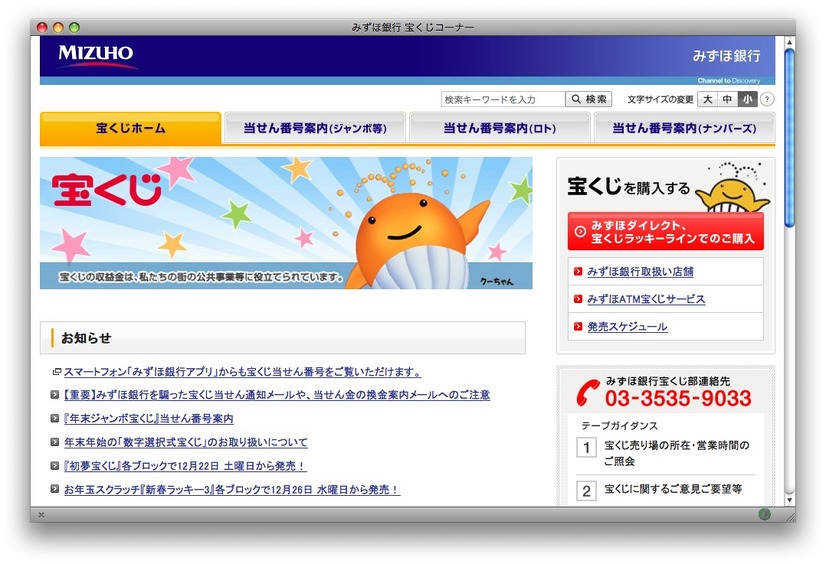Click the blue vertical scrollbar thumb
The width and height of the screenshot is (826, 564).
coord(789,138)
